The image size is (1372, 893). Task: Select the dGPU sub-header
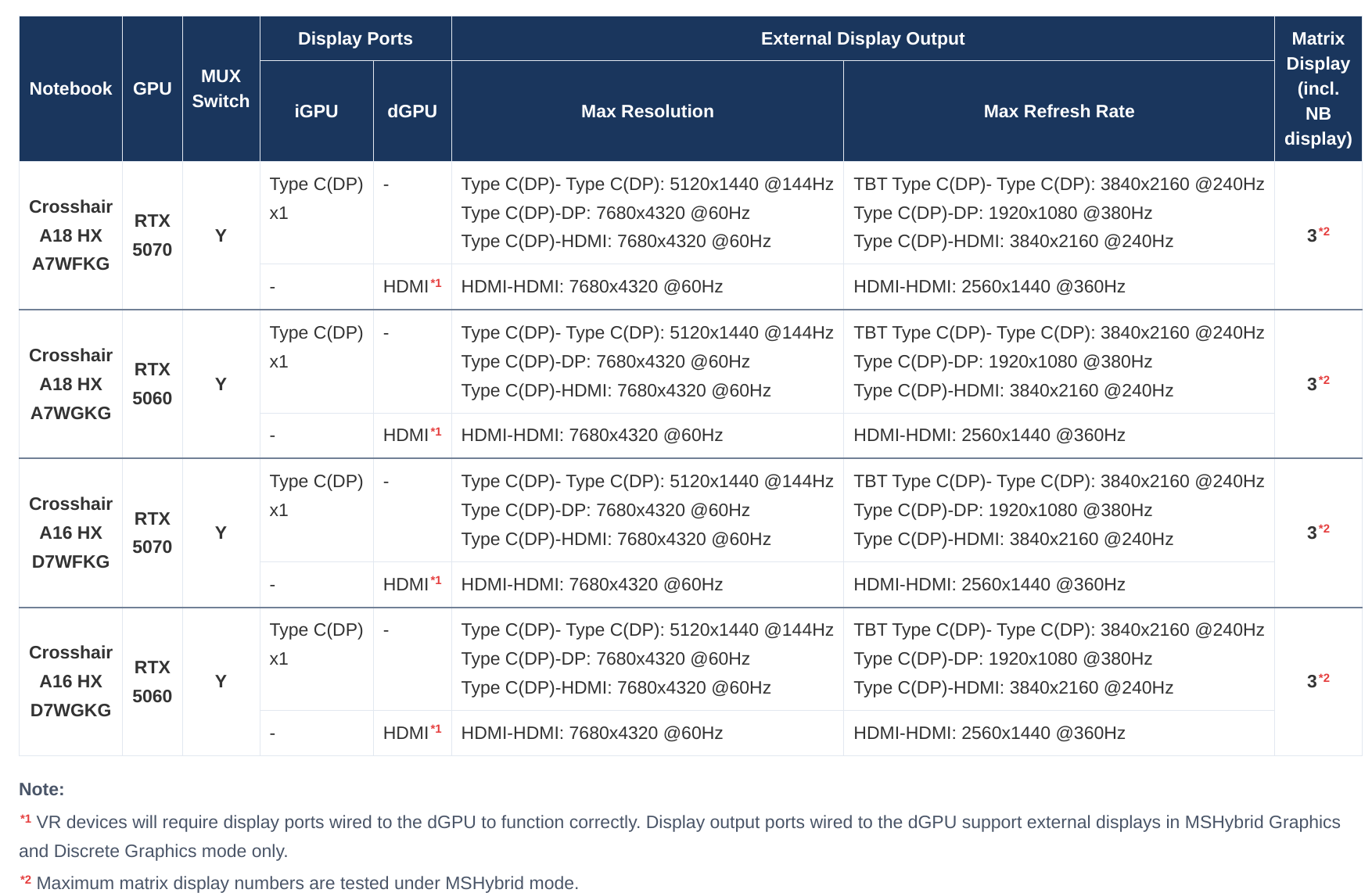point(412,111)
